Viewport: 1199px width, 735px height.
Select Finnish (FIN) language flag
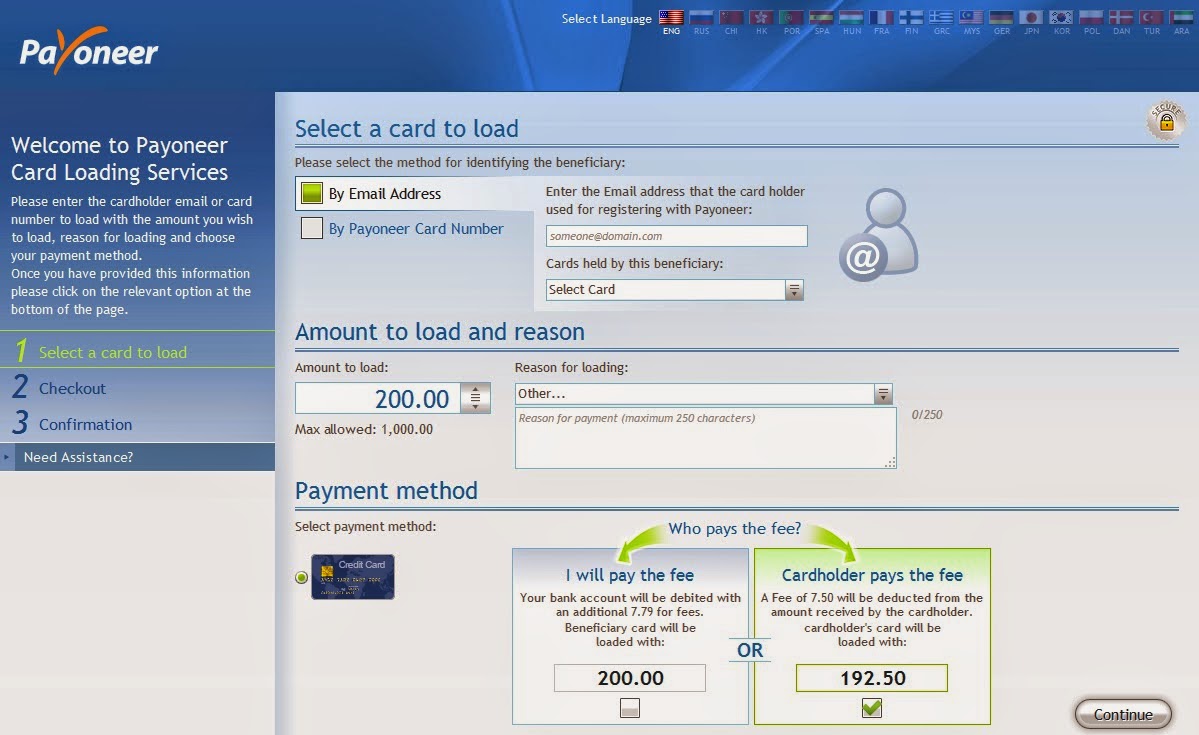pos(911,18)
